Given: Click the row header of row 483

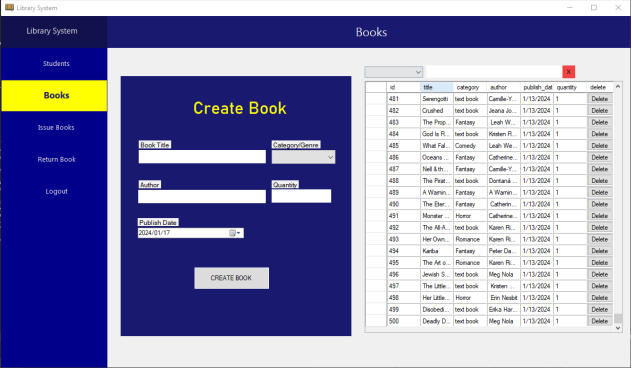Looking at the screenshot, I should tap(376, 122).
